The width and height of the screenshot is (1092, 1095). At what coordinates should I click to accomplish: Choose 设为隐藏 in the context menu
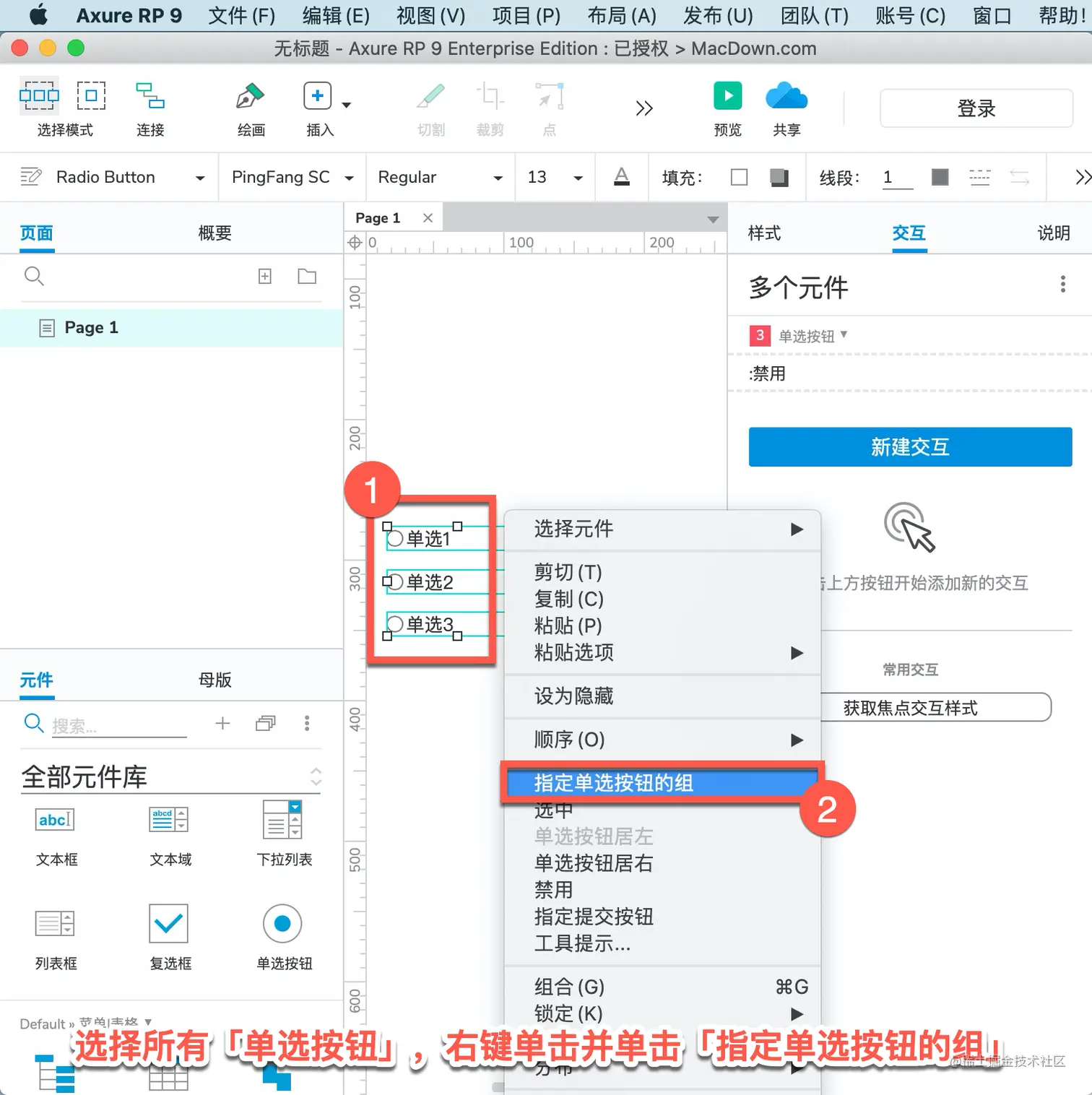tap(662, 696)
